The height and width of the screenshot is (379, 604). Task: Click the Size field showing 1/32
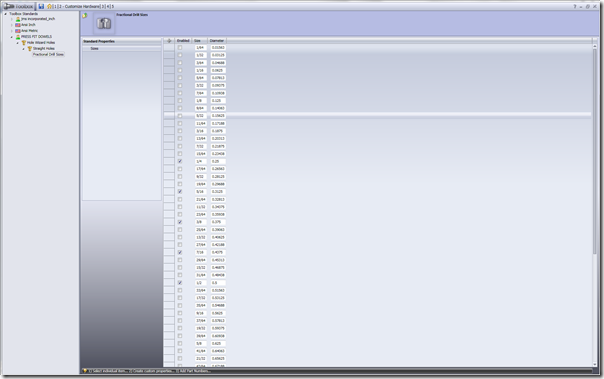point(201,55)
